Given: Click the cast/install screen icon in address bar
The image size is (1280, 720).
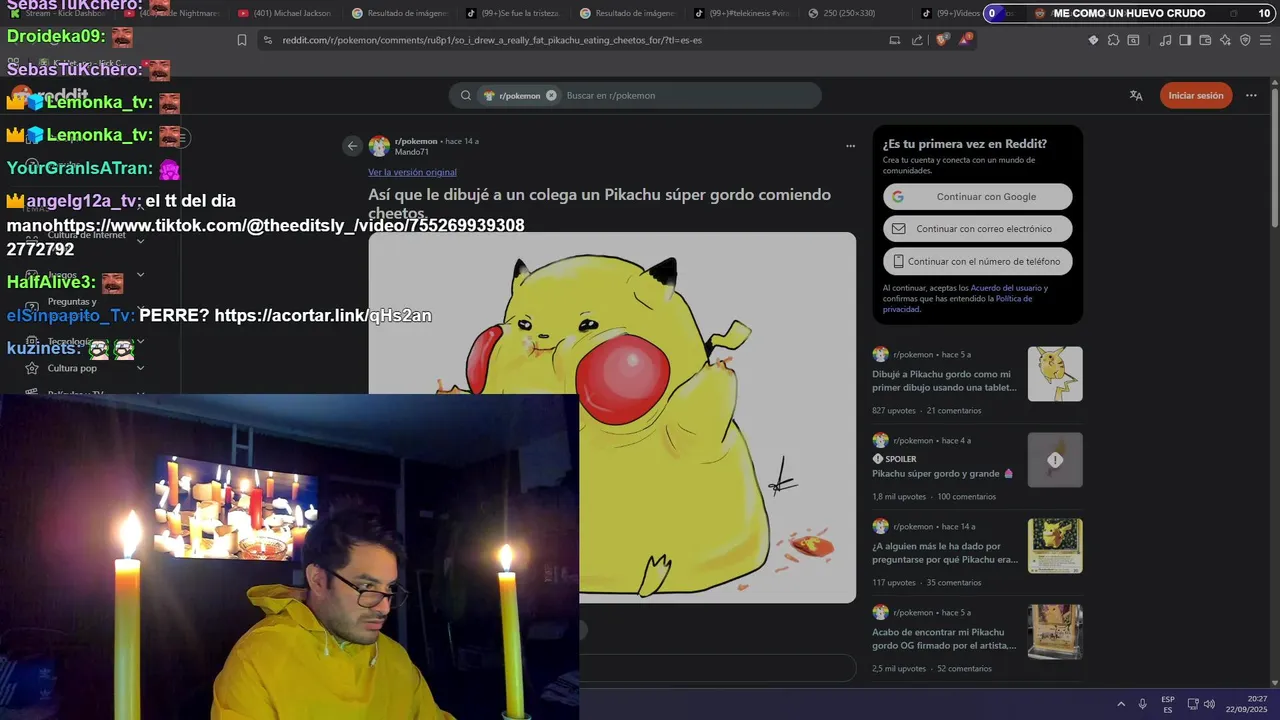Looking at the screenshot, I should coord(895,40).
